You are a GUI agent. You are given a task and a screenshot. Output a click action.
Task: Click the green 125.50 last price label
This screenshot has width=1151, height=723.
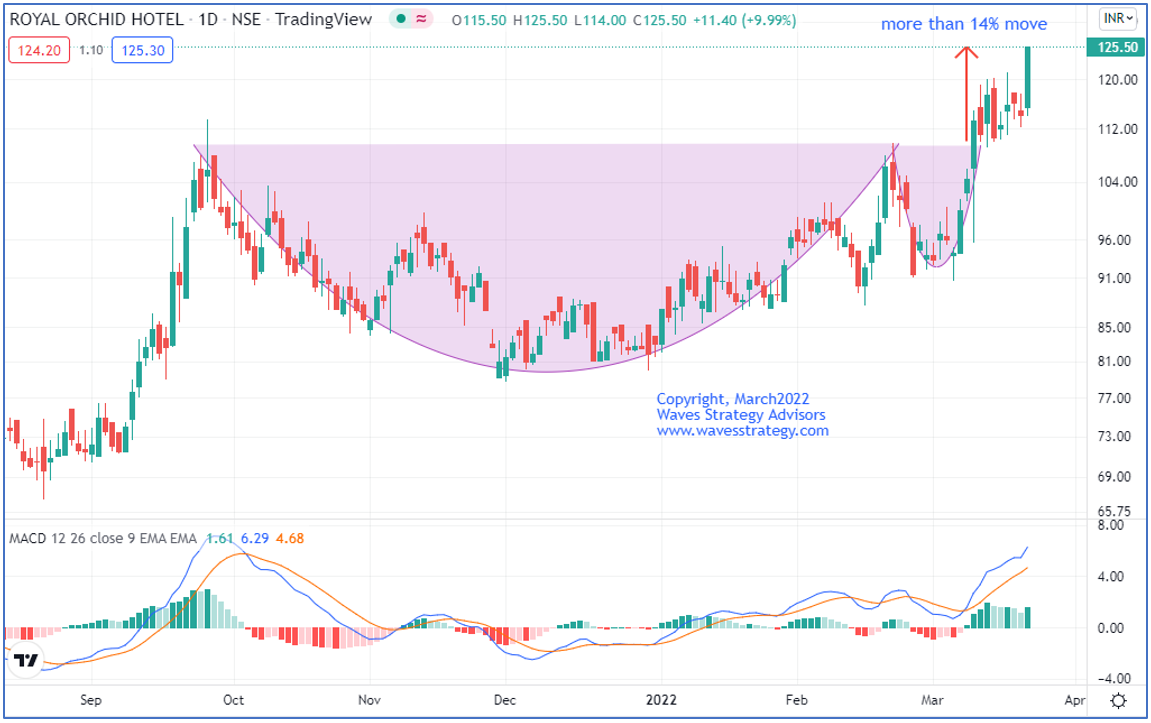coord(1117,47)
